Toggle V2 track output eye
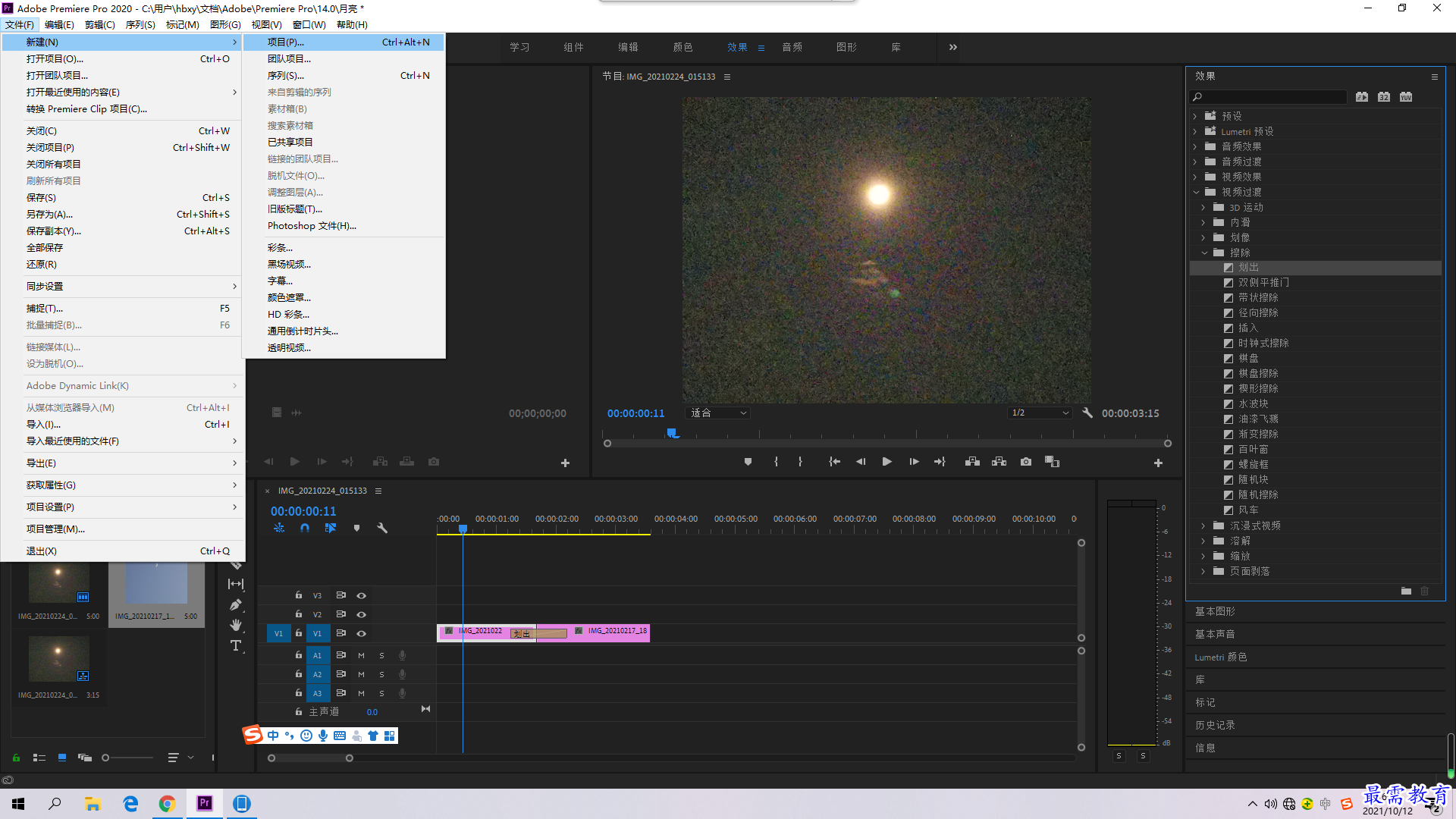1456x819 pixels. click(x=362, y=615)
